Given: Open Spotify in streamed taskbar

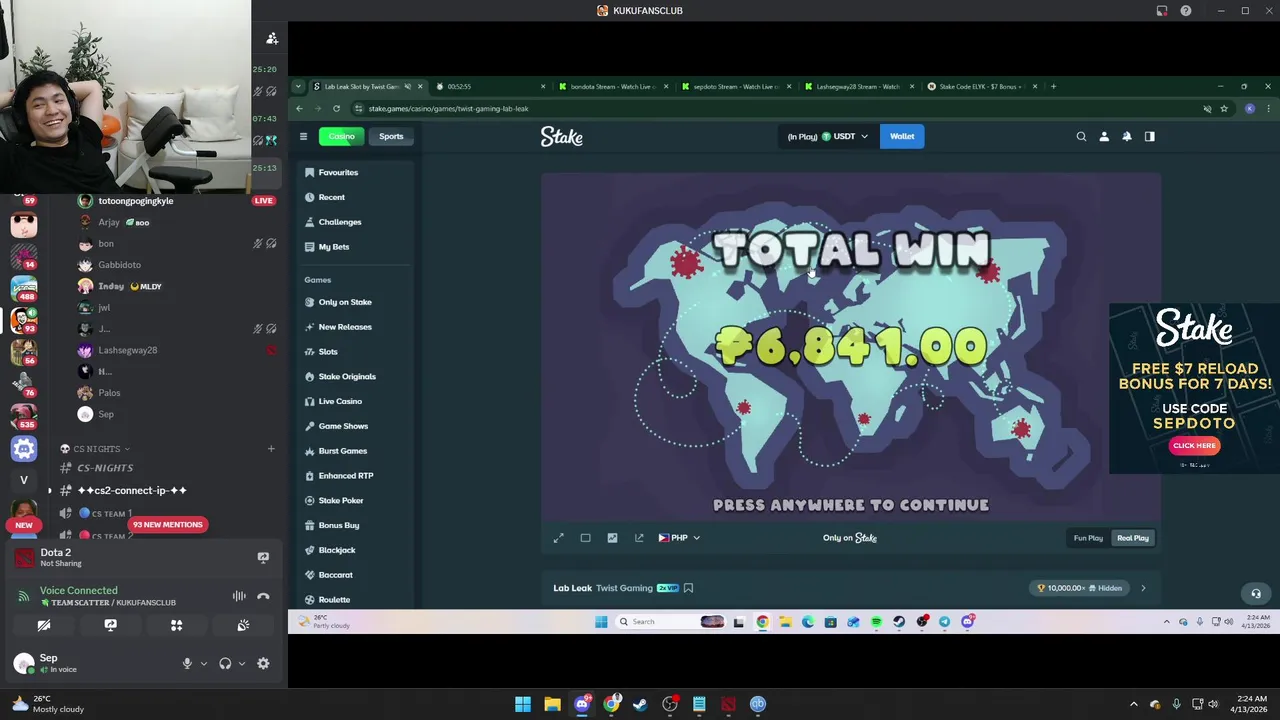Looking at the screenshot, I should 876,622.
